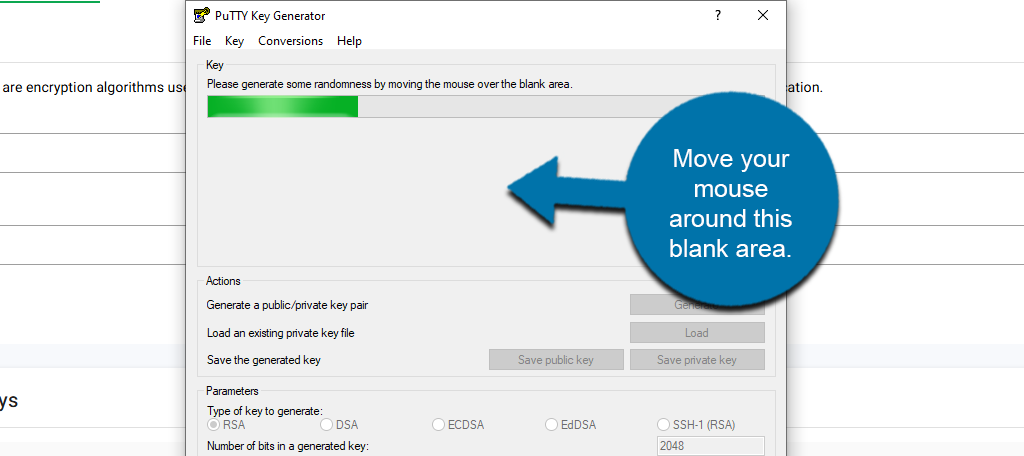Select ECDSA as key type
Viewport: 1024px width, 456px height.
(x=439, y=425)
